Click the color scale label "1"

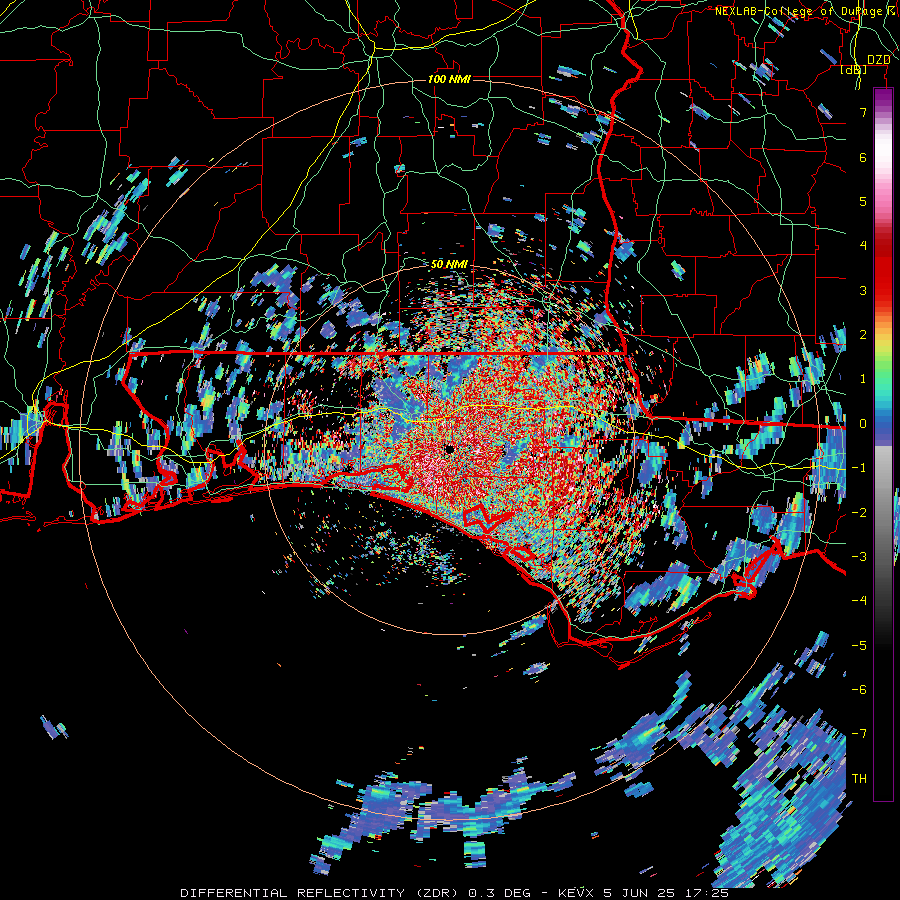point(863,379)
